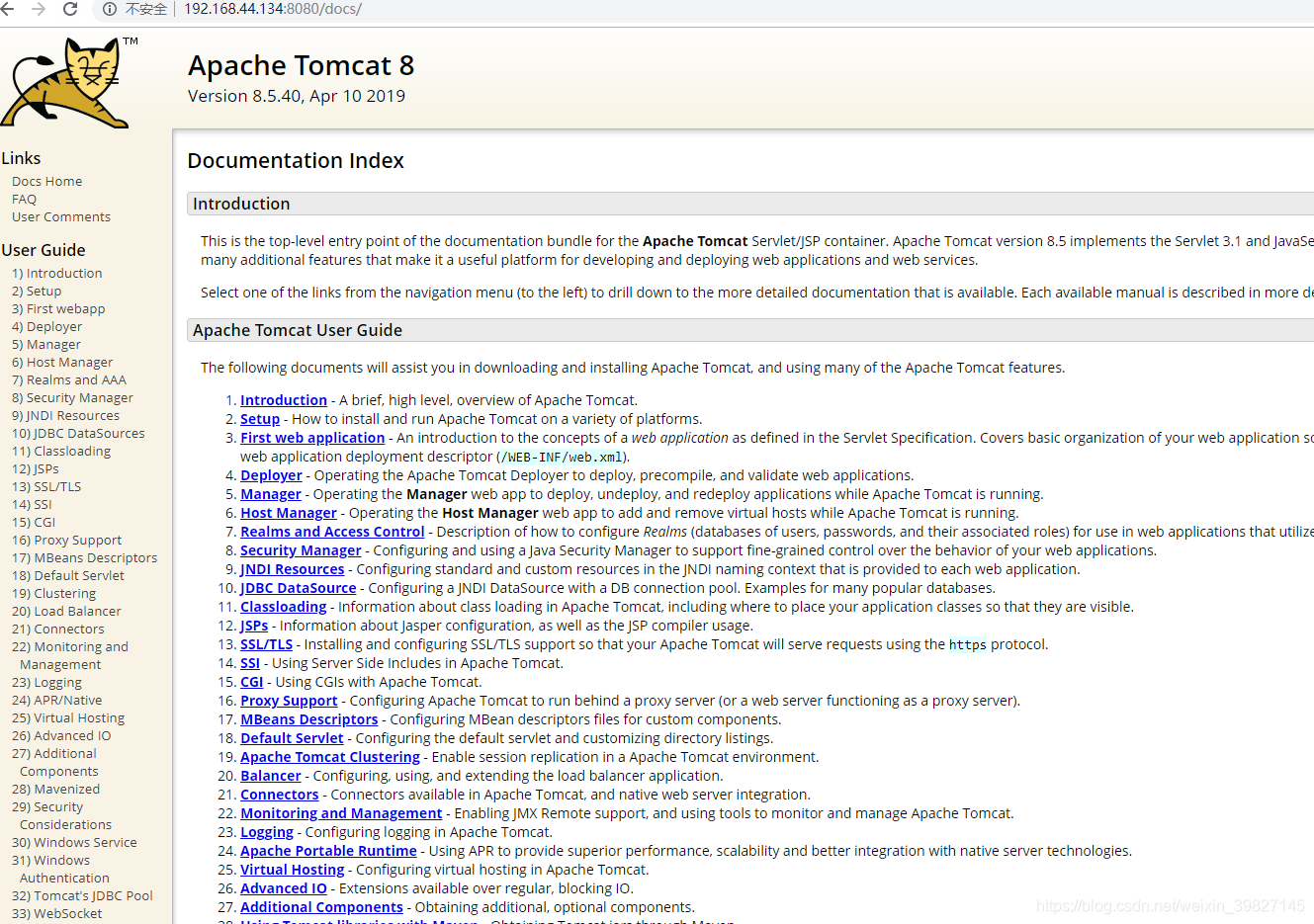The width and height of the screenshot is (1314, 924).
Task: Open sidebar item 20) Load Balancer
Action: (x=66, y=612)
